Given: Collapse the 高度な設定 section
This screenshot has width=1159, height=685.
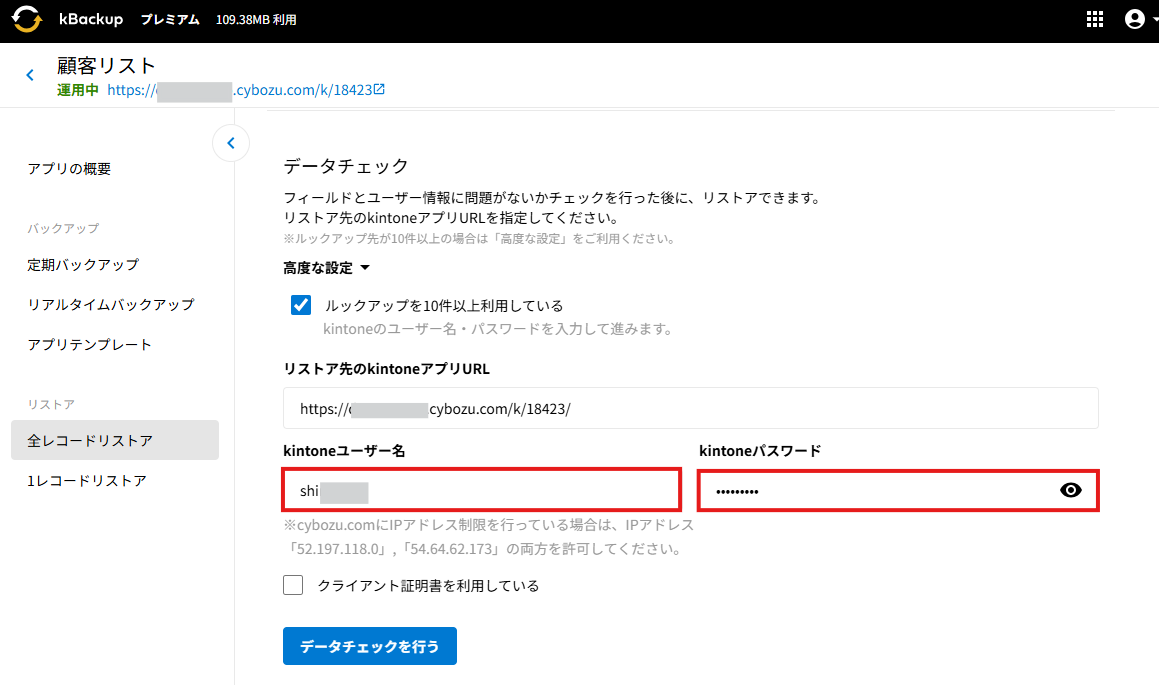Looking at the screenshot, I should [x=327, y=267].
